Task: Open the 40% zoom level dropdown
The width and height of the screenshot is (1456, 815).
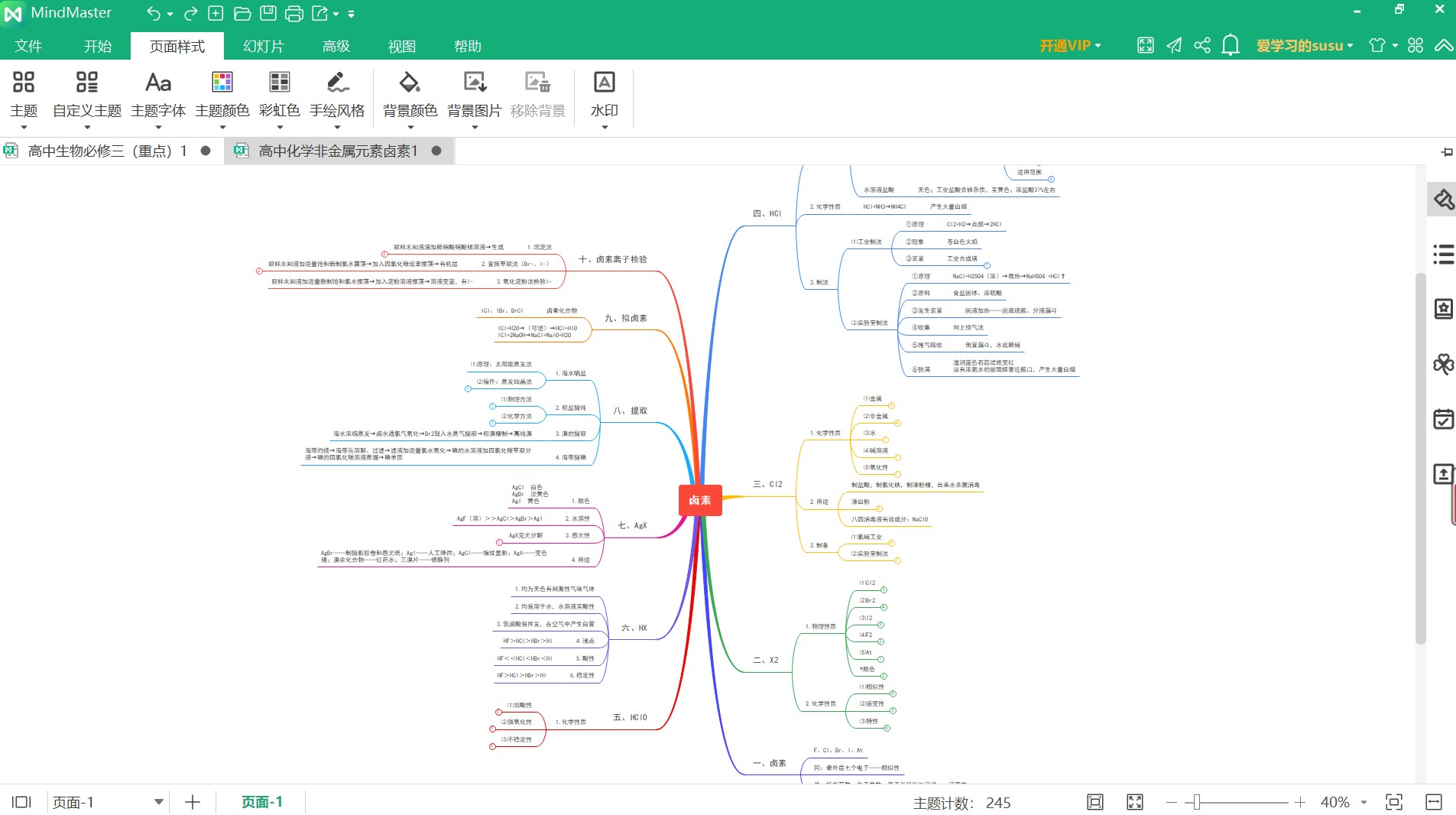Action: coord(1344,802)
